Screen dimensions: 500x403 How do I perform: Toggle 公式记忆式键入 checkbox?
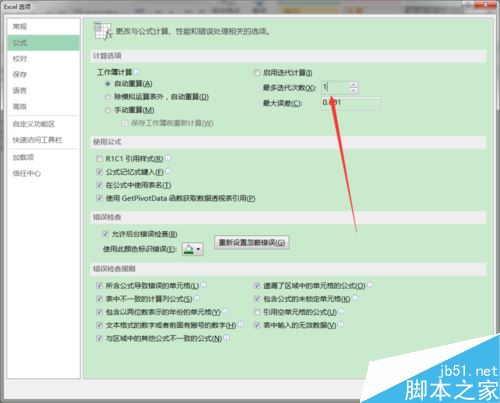99,172
